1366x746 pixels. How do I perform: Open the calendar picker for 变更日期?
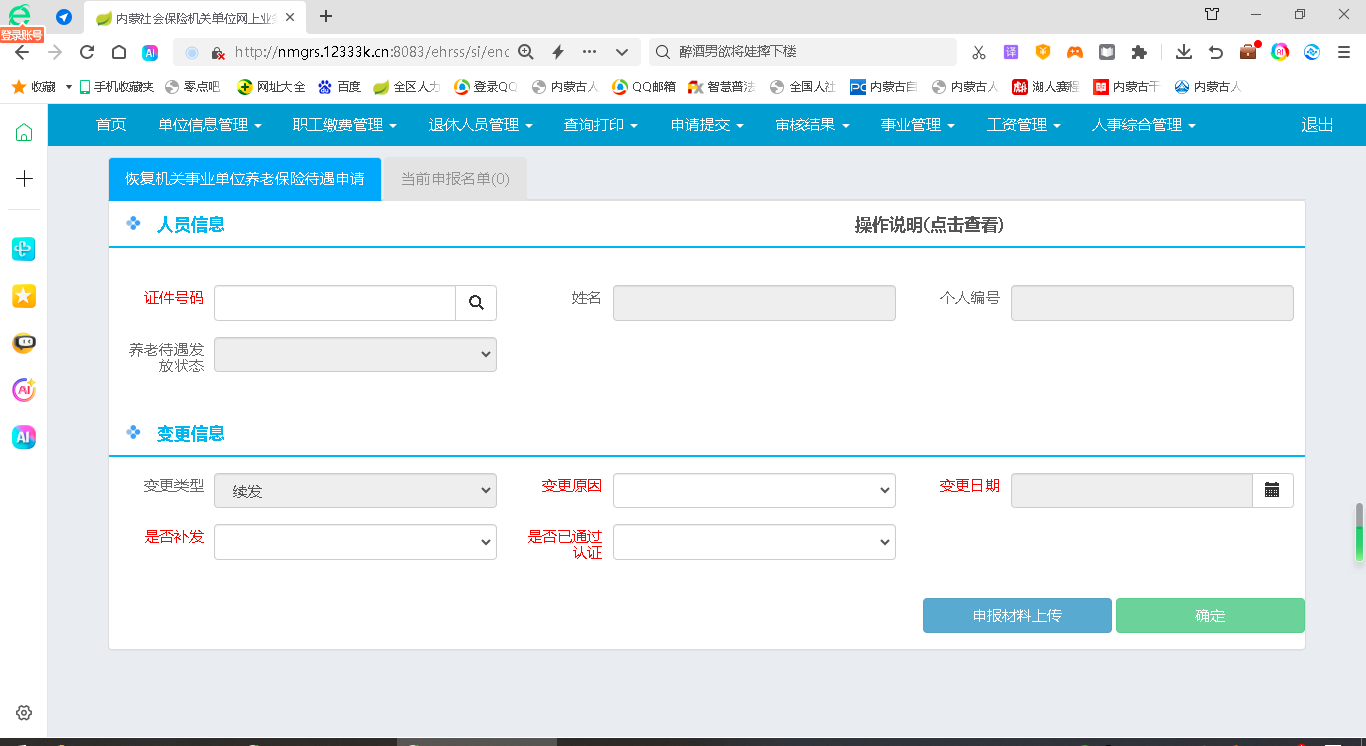point(1272,490)
